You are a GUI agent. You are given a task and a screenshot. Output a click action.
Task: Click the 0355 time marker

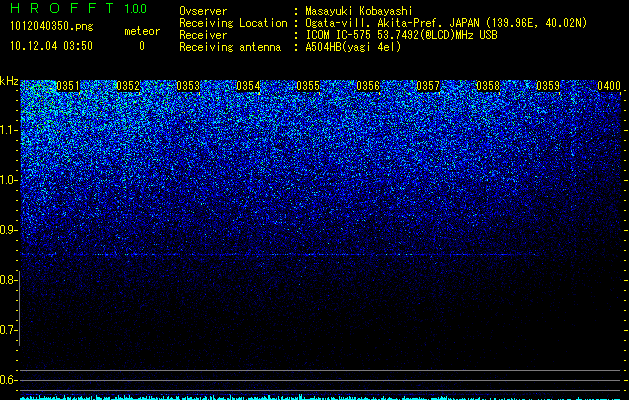[x=308, y=86]
